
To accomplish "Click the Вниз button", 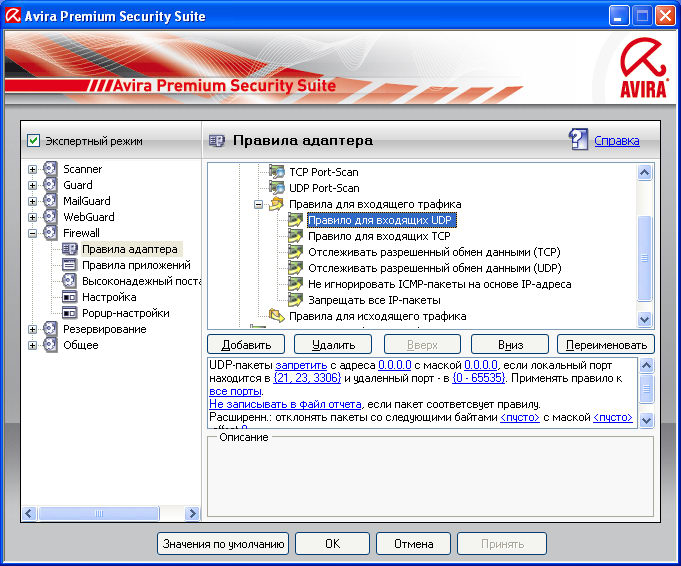I will [x=510, y=344].
